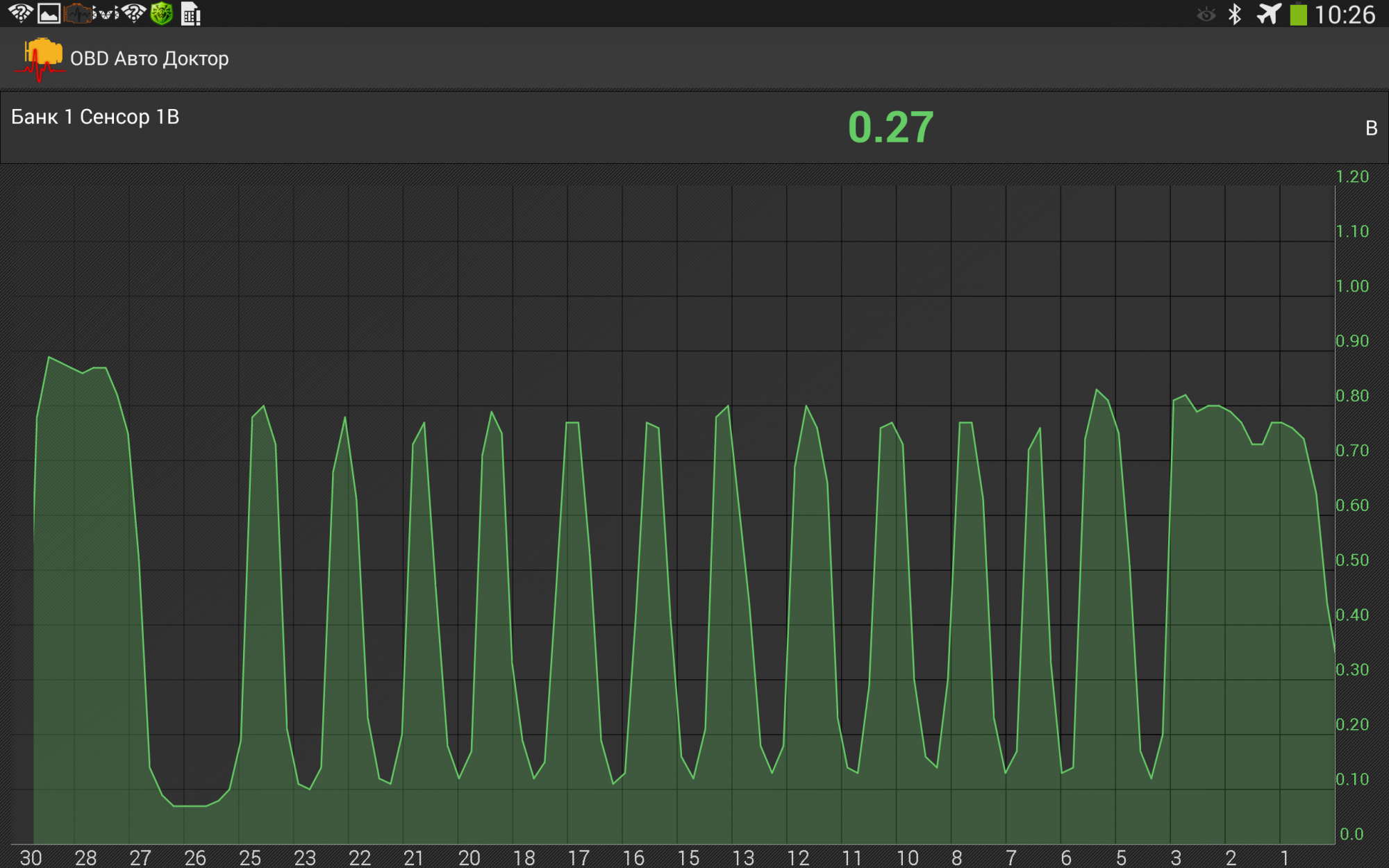The height and width of the screenshot is (868, 1389).
Task: Tap the Smart Stay eye icon
Action: (x=1206, y=15)
